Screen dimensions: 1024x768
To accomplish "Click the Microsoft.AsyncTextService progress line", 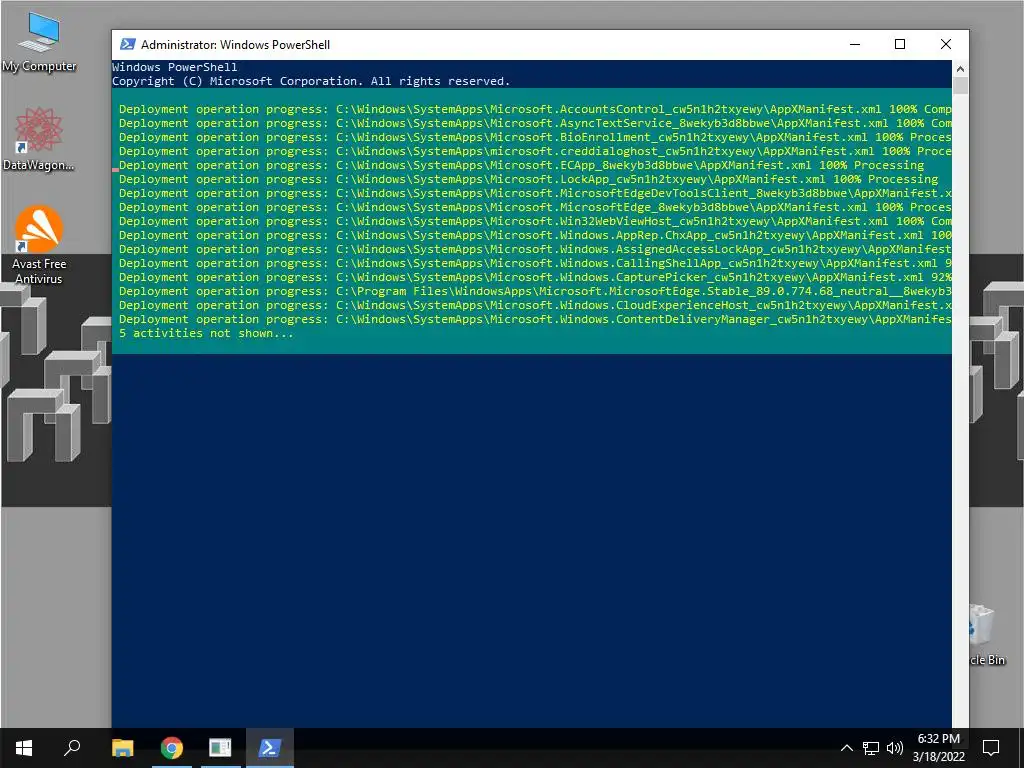I will tap(535, 123).
